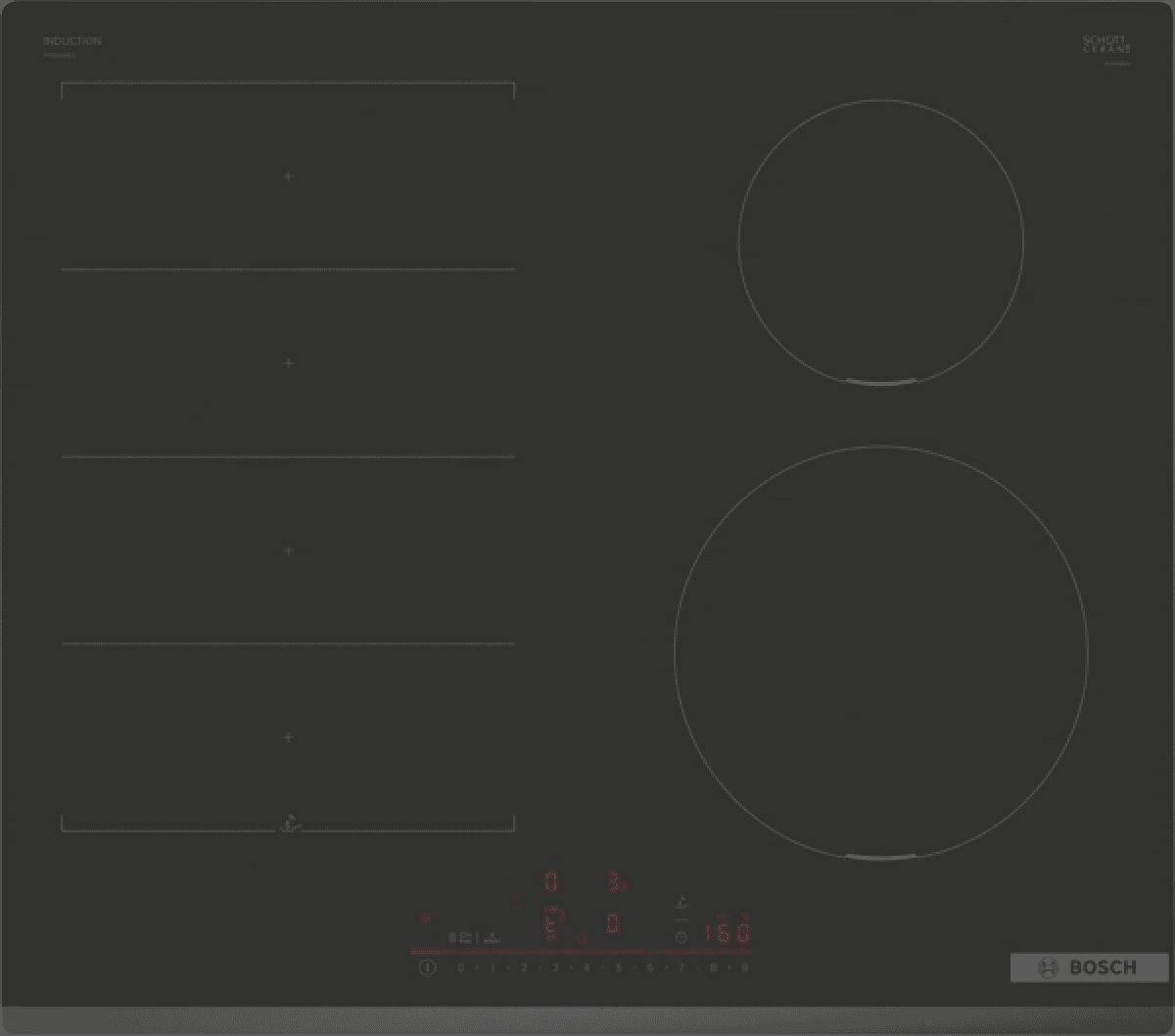Select the top-left cooking zone display
This screenshot has width=1175, height=1036.
[x=550, y=882]
